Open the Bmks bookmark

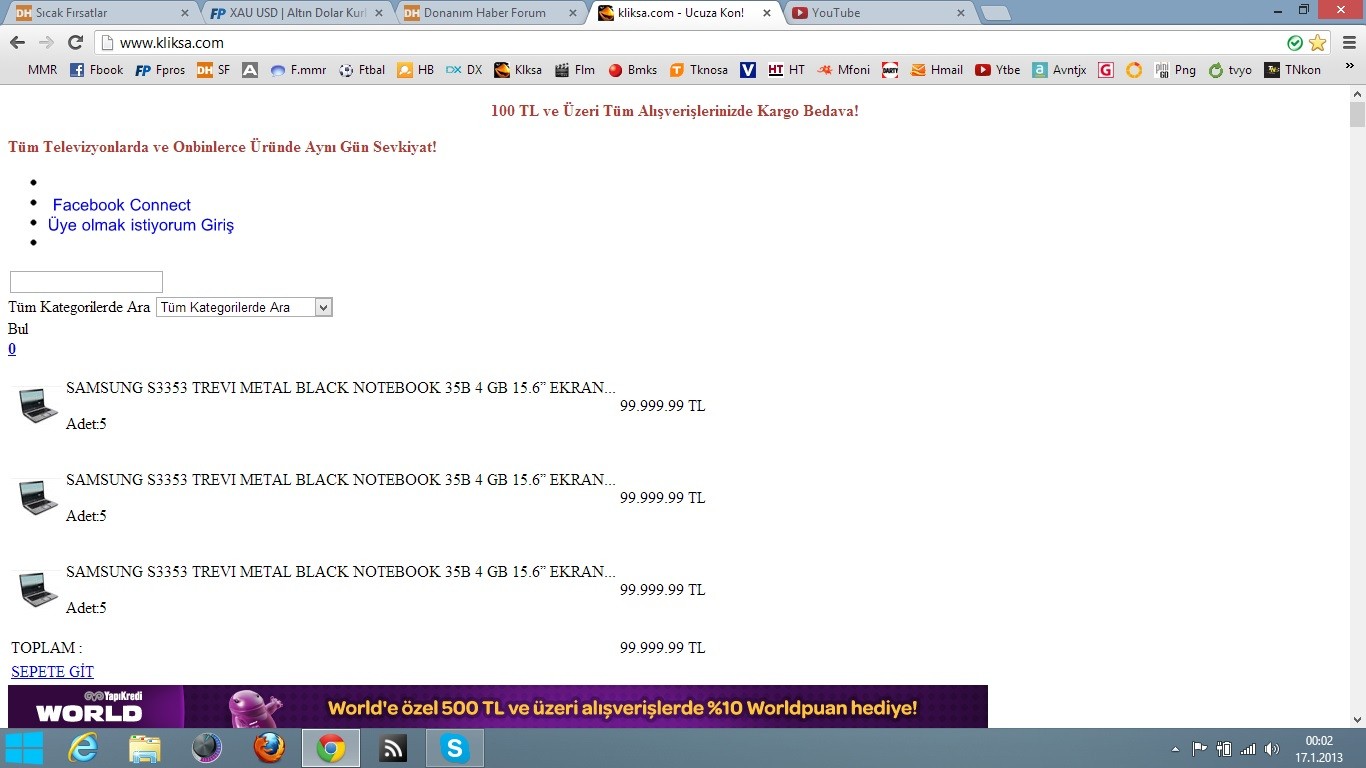[632, 70]
